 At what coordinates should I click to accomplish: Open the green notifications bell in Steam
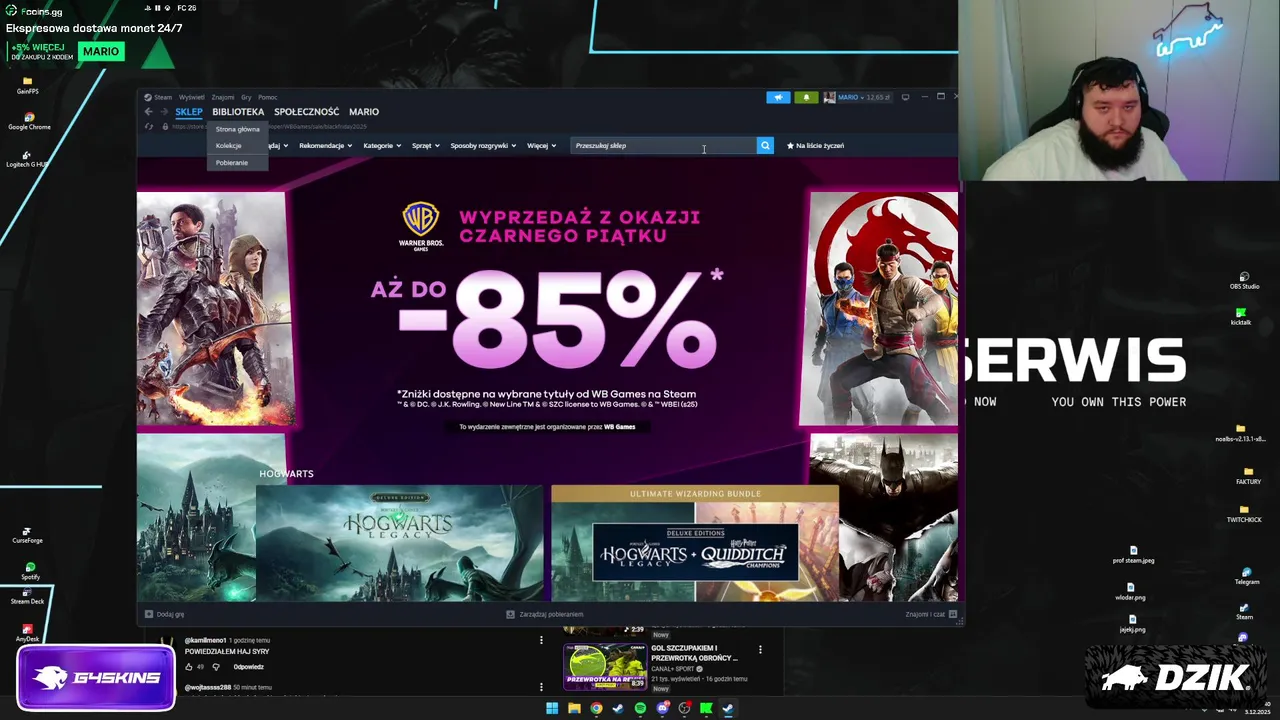pyautogui.click(x=806, y=97)
